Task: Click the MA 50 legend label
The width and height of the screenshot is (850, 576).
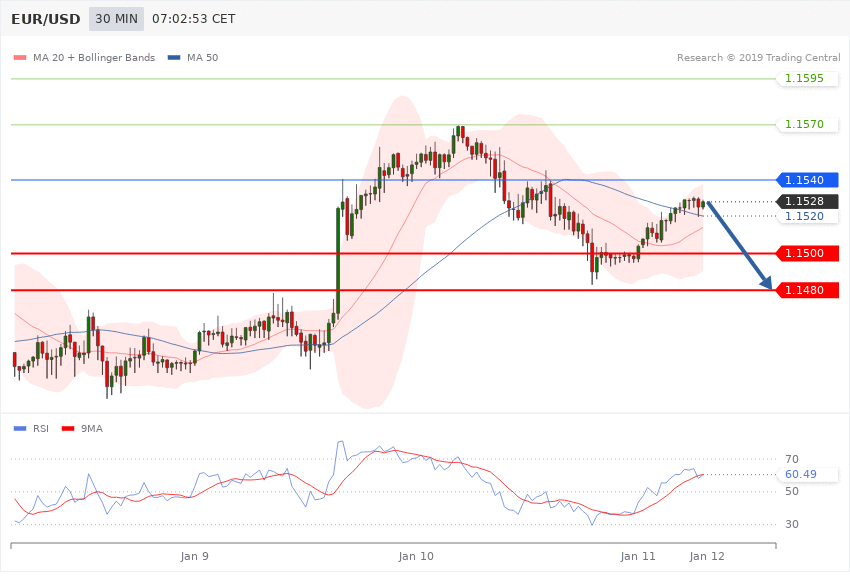Action: [202, 57]
